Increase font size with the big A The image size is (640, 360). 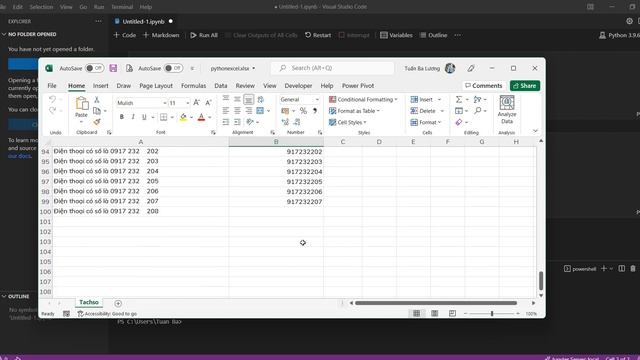(x=196, y=103)
